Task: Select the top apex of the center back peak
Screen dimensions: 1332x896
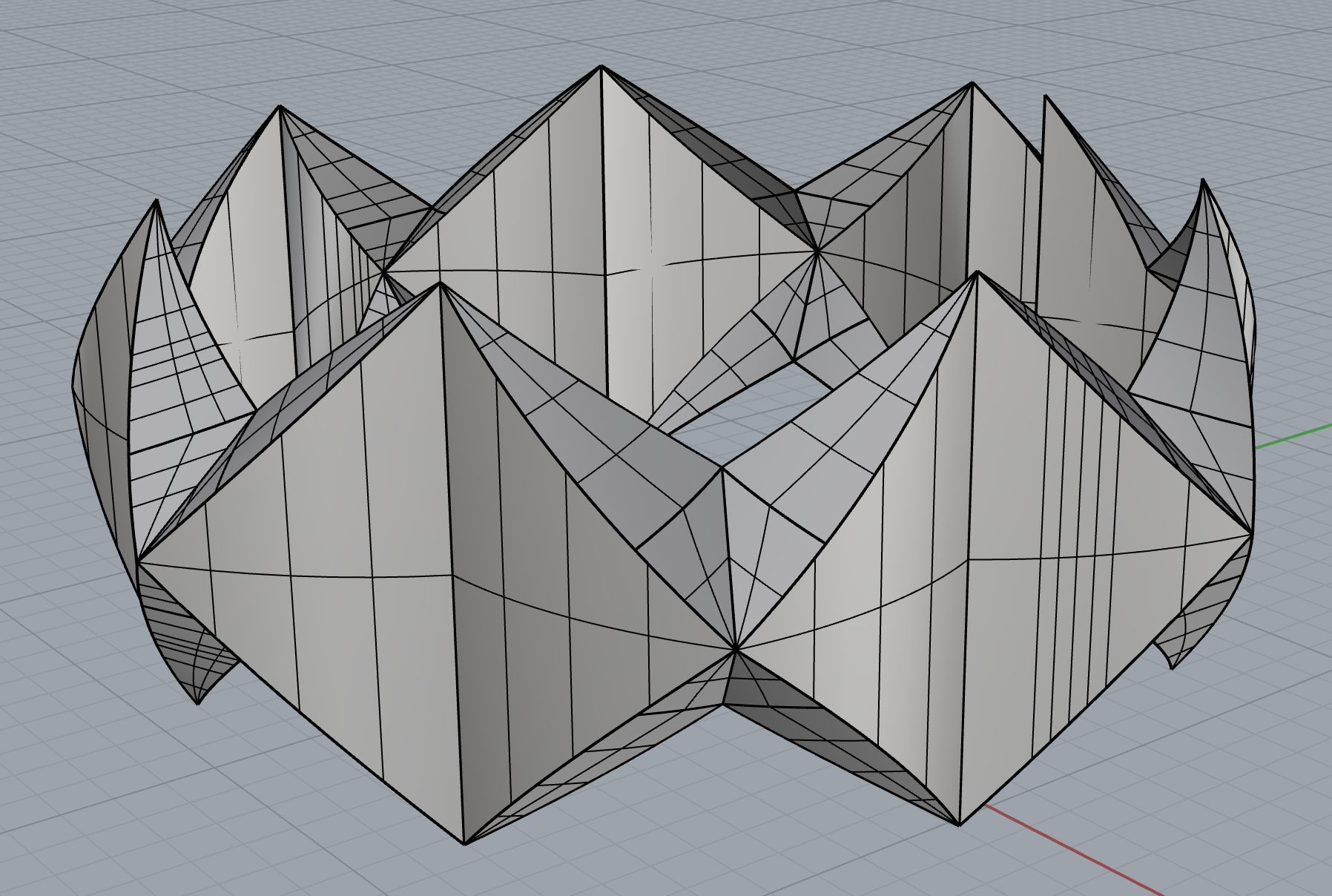Action: (601, 67)
